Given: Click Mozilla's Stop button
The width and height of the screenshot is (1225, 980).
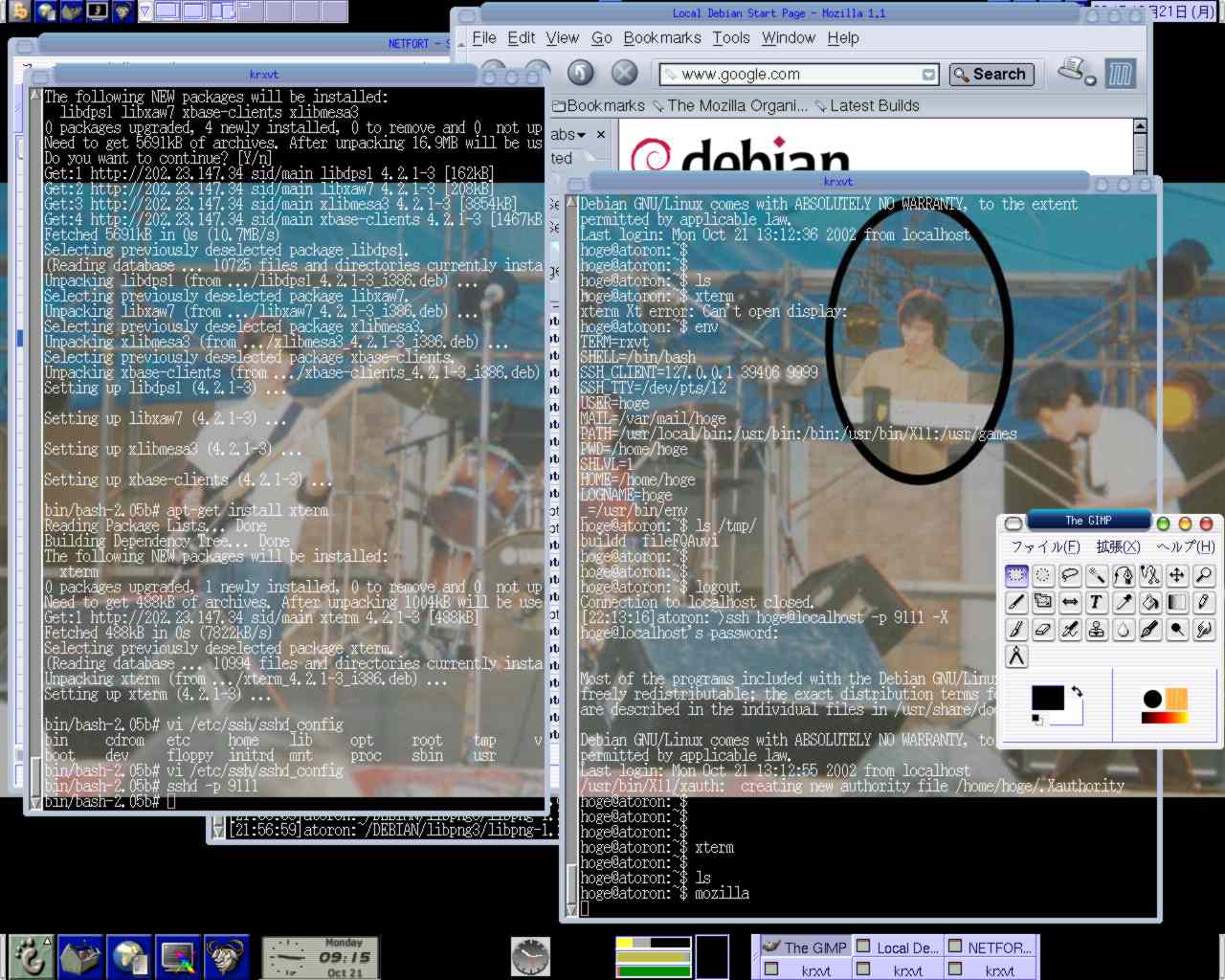Looking at the screenshot, I should [624, 73].
